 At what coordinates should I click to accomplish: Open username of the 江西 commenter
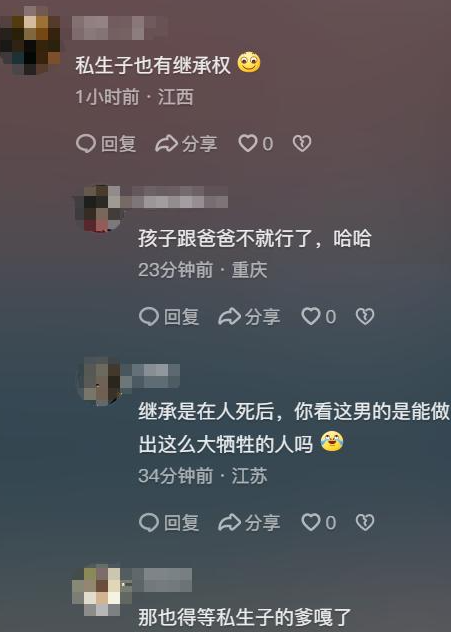coord(119,27)
